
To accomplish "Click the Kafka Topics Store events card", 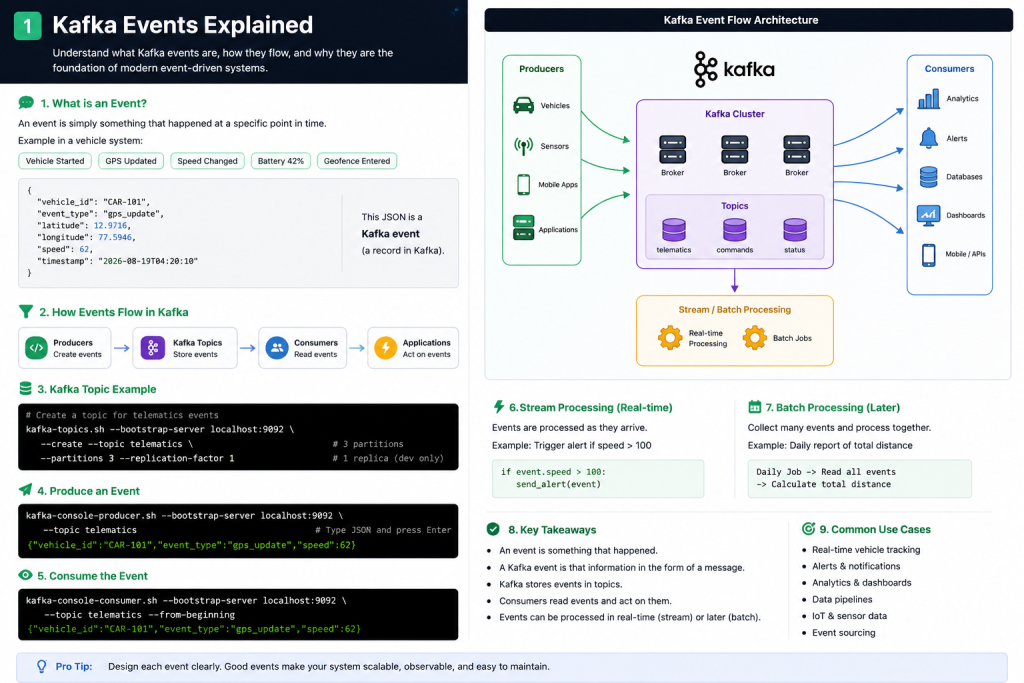I will pos(185,348).
